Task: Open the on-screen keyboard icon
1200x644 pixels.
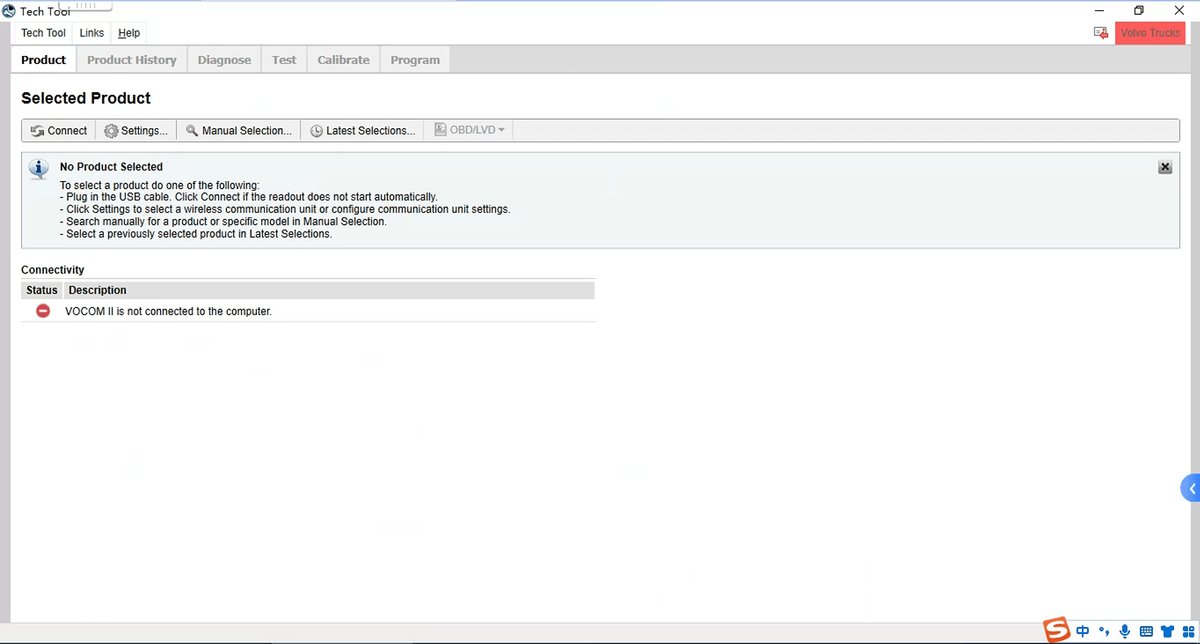Action: coord(1146,631)
